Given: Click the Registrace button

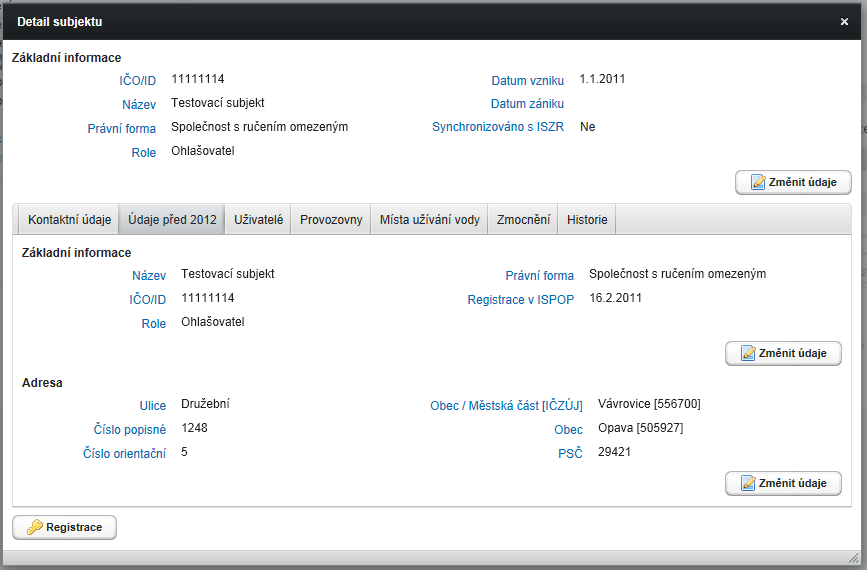Looking at the screenshot, I should [x=64, y=527].
